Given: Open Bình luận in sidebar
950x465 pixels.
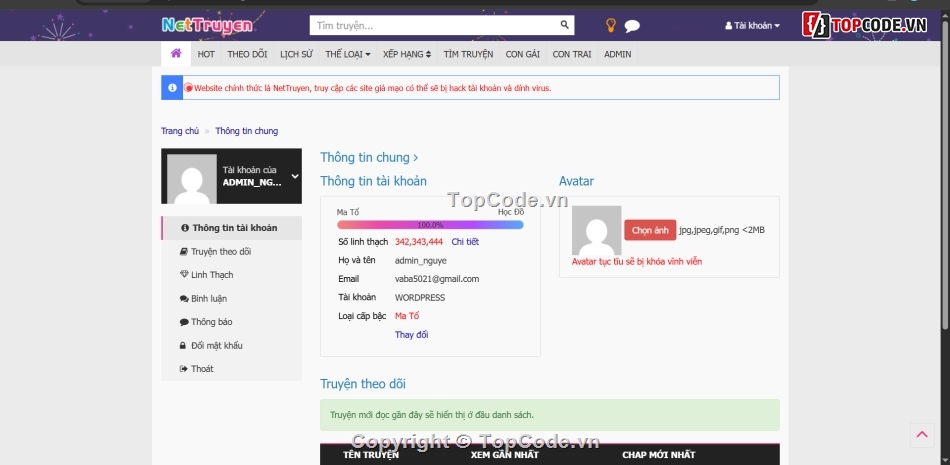Looking at the screenshot, I should tap(231, 298).
